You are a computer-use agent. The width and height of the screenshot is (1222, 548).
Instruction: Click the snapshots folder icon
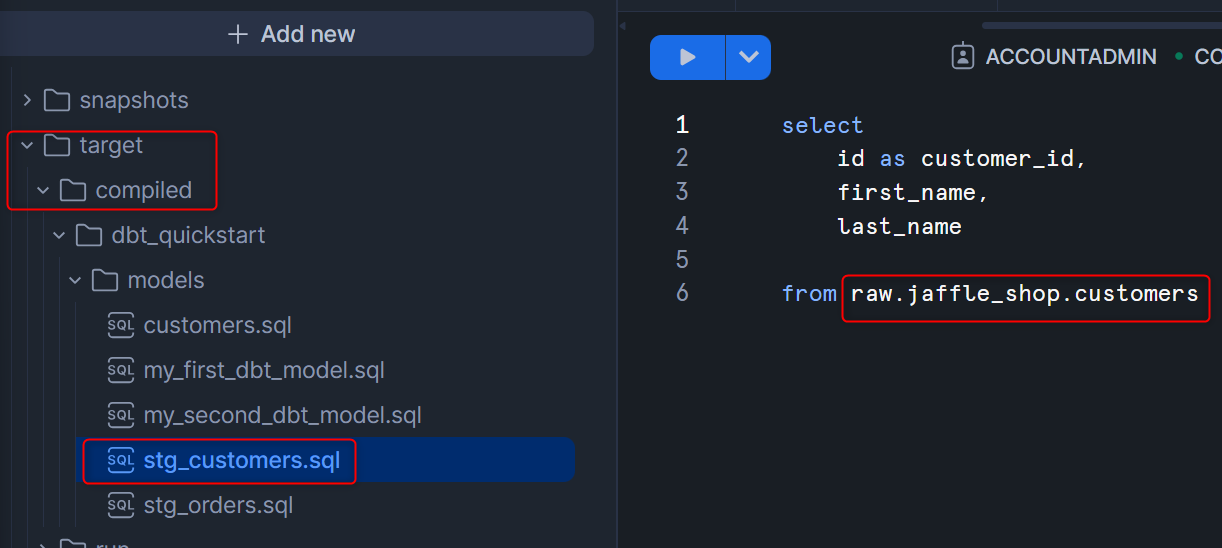57,100
